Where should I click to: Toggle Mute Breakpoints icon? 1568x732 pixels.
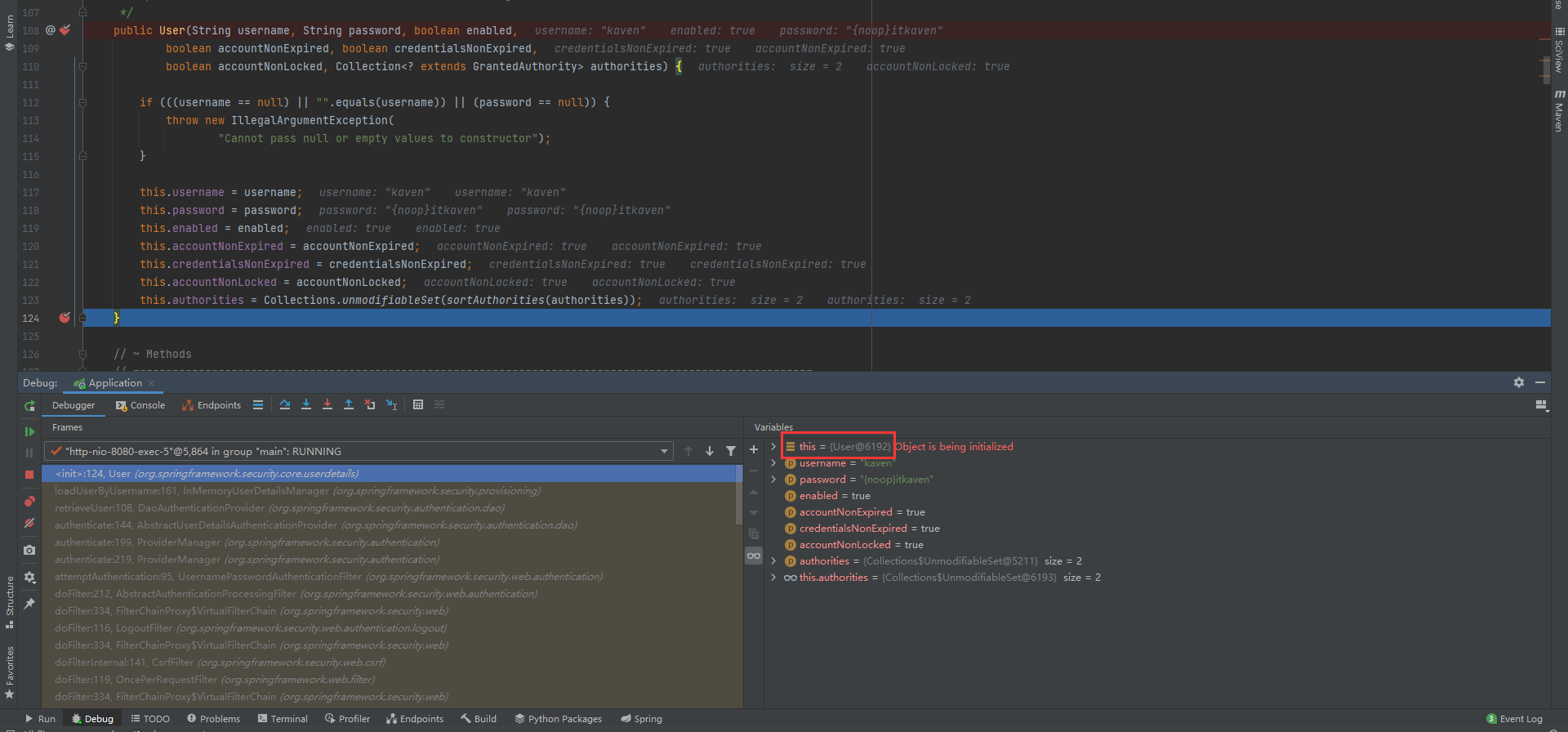(x=29, y=523)
